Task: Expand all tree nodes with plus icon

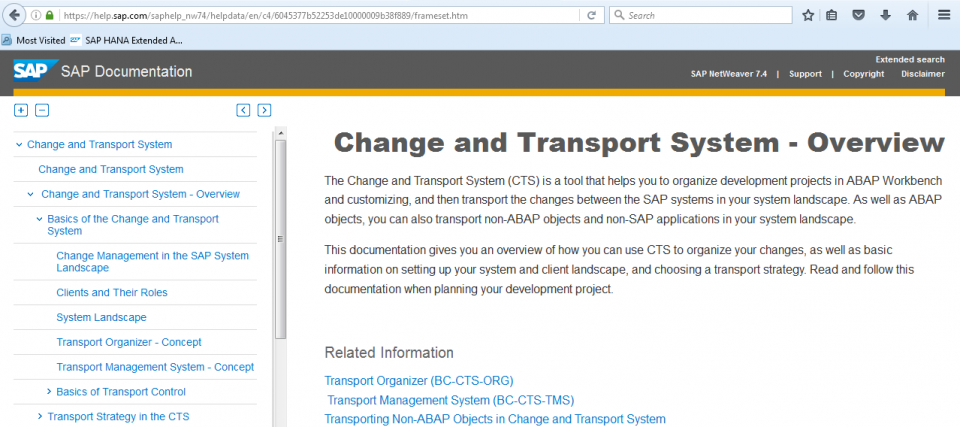Action: point(21,110)
